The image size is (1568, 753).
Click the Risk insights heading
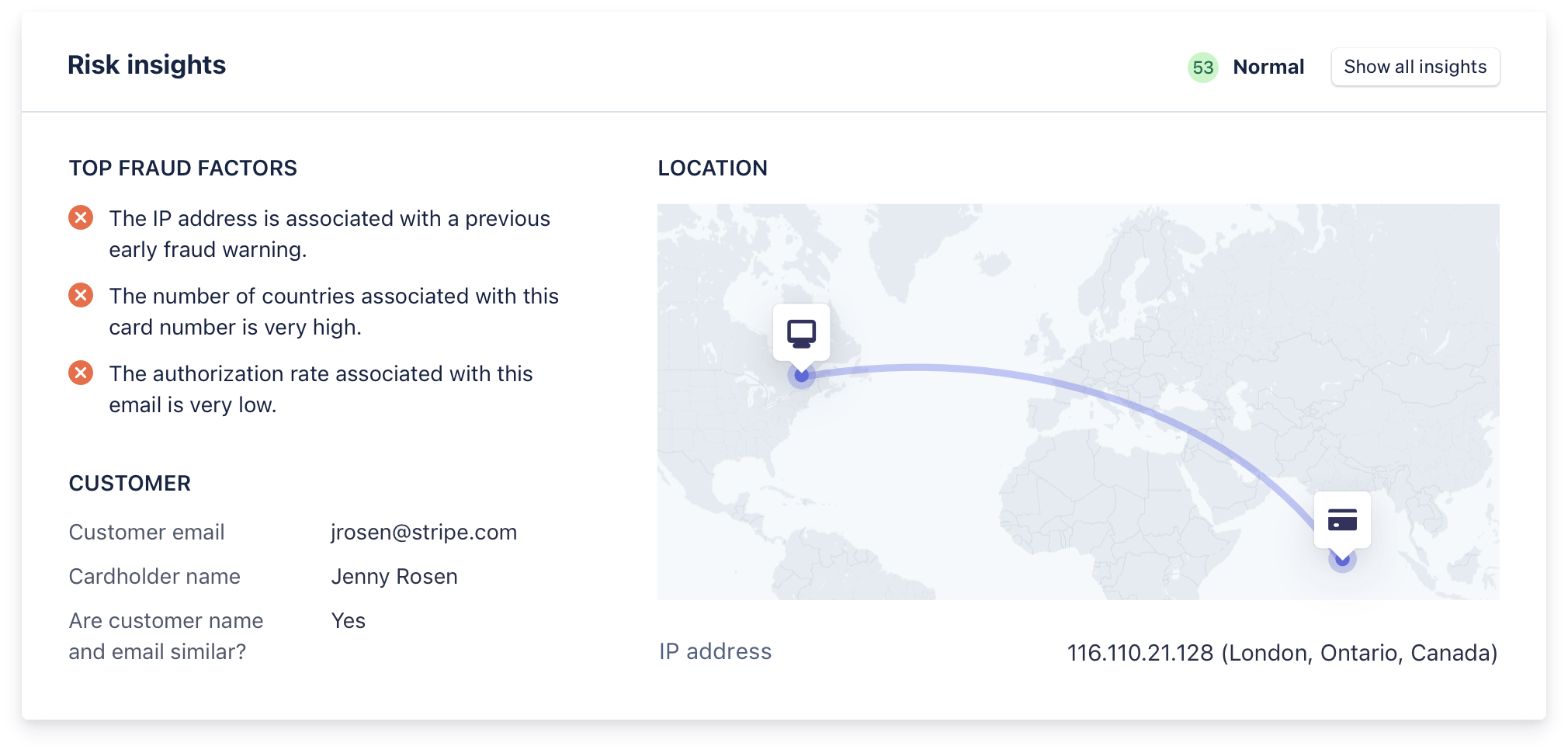tap(147, 65)
